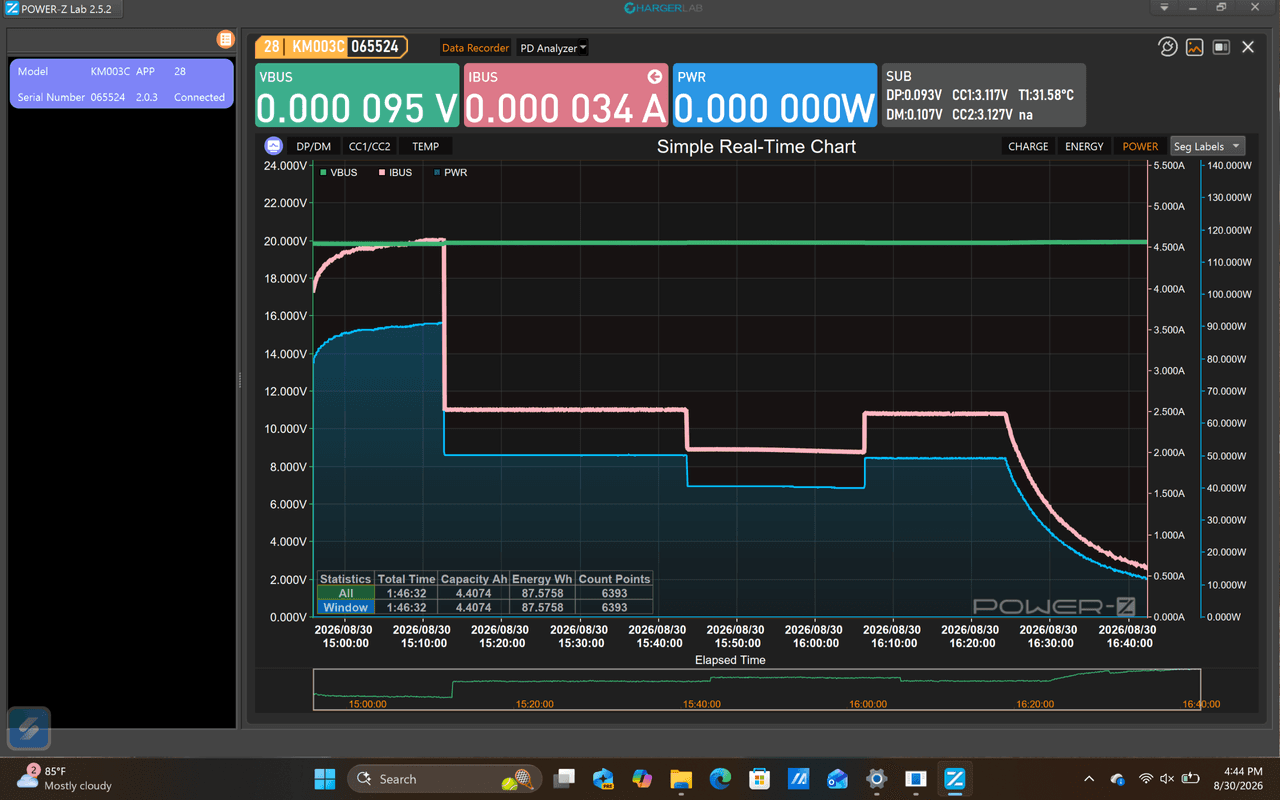Toggle the ENERGY display option
The height and width of the screenshot is (800, 1280).
1084,146
